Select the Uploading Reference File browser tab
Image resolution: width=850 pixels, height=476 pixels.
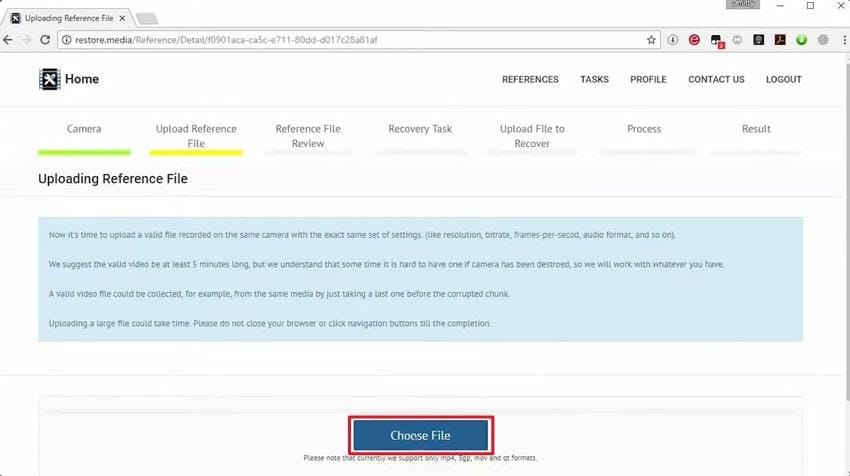67,18
